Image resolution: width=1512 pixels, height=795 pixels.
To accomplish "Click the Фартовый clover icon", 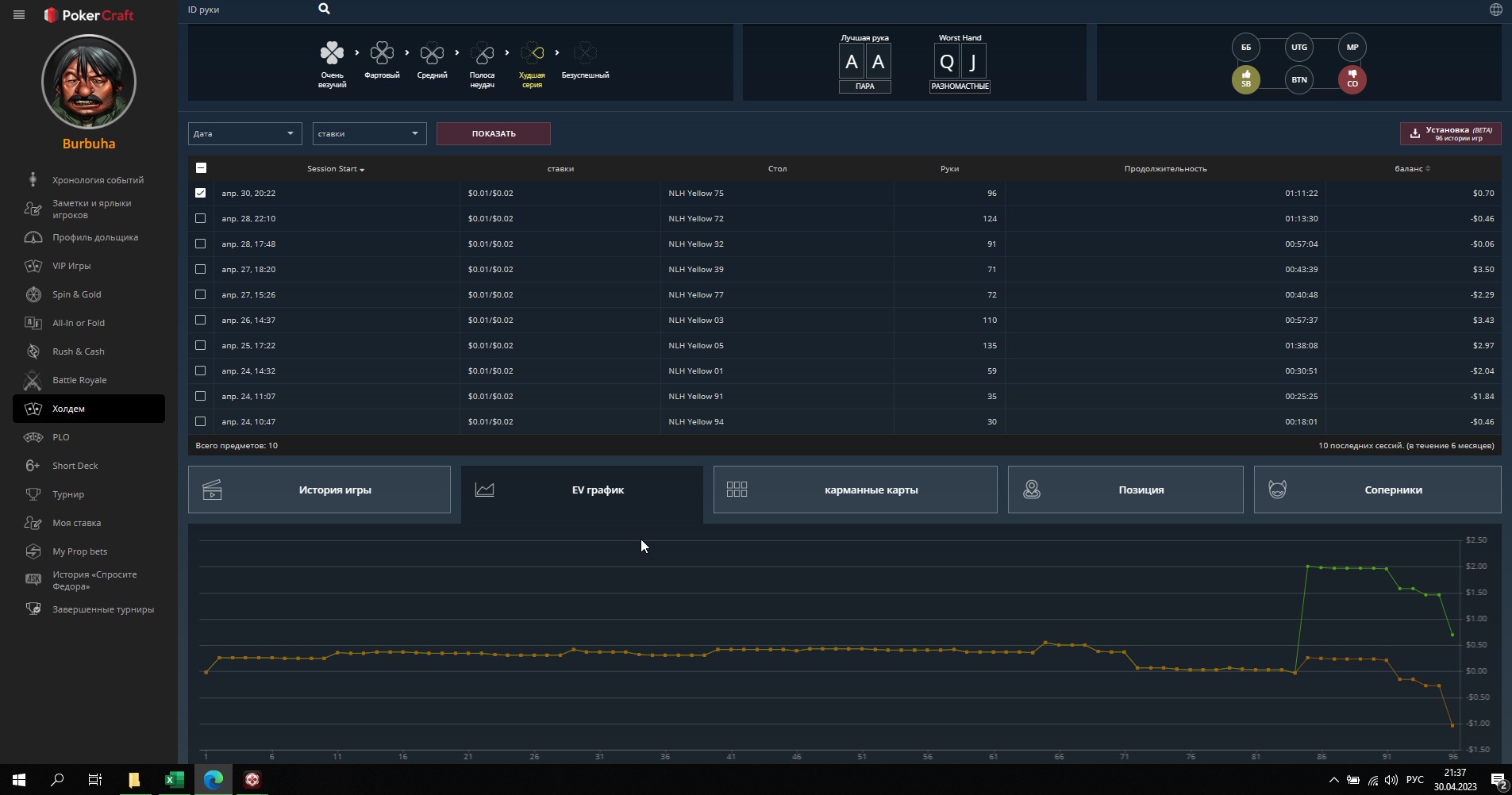I will pyautogui.click(x=382, y=53).
